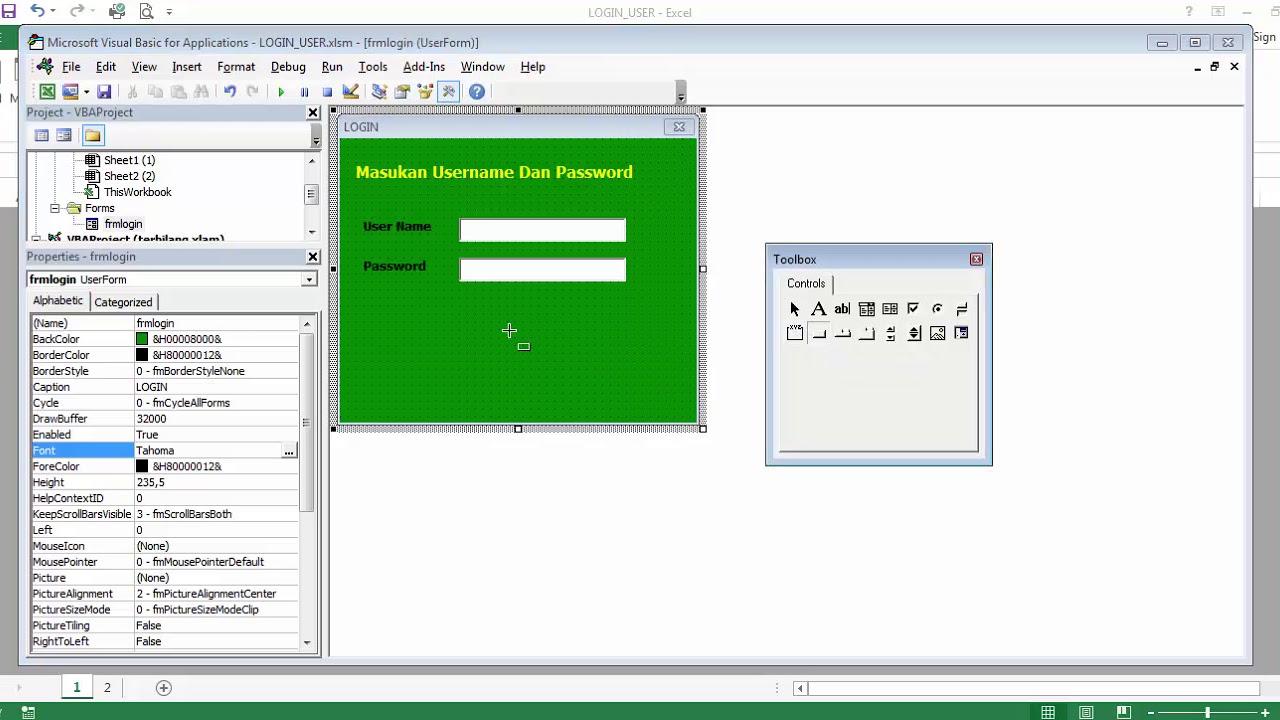Click the Undo arrow in the VBA toolbar
This screenshot has height=720, width=1280.
click(229, 91)
